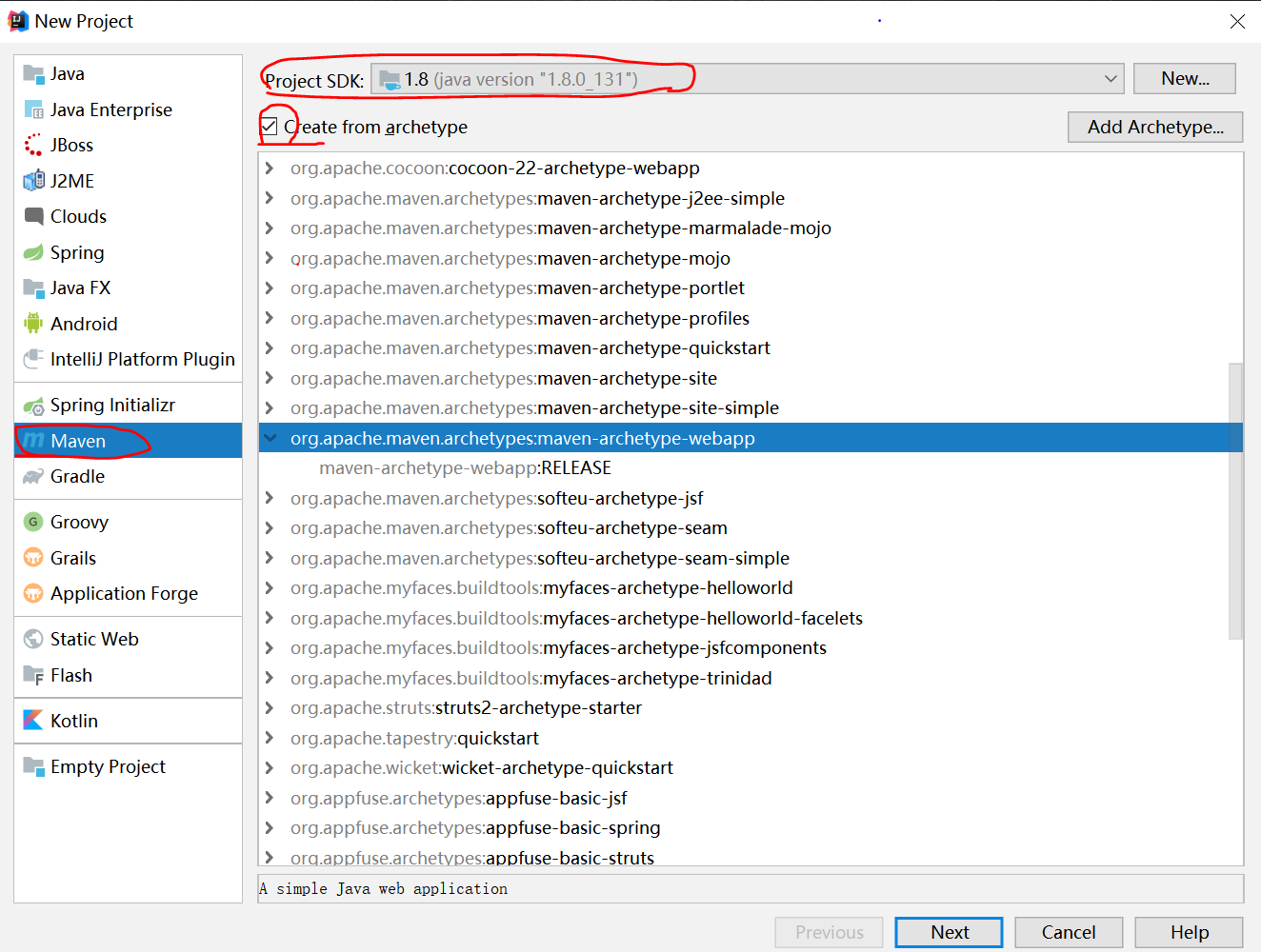Close the New Project dialog window
The image size is (1261, 952).
tap(1237, 21)
